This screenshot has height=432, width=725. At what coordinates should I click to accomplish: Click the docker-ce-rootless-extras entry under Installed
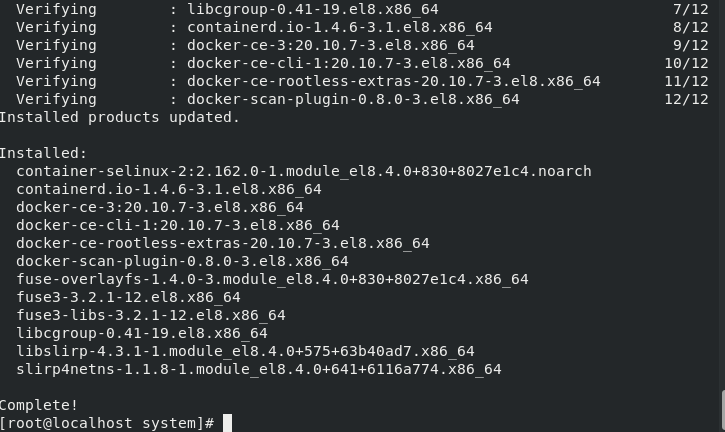[x=223, y=243]
